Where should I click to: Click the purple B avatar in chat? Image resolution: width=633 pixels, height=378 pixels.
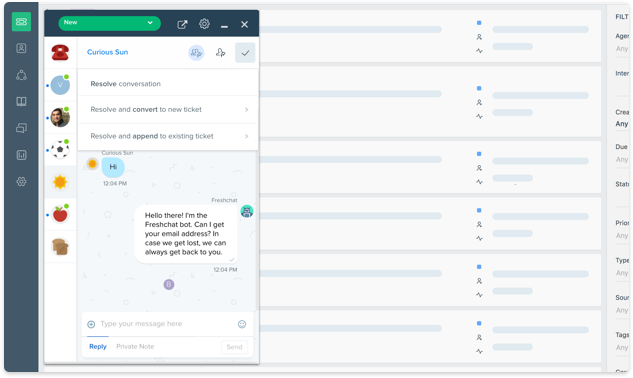point(169,284)
